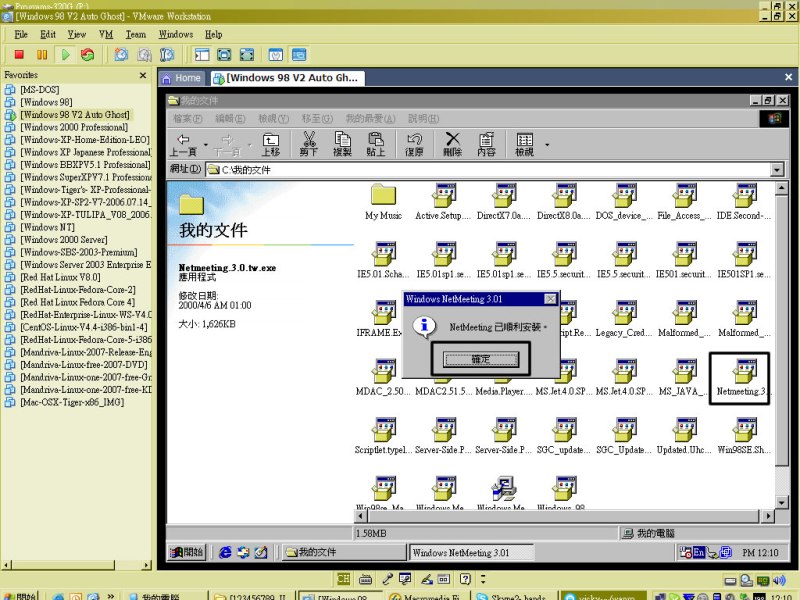
Task: Open the VMware Edit menu
Action: (48, 34)
